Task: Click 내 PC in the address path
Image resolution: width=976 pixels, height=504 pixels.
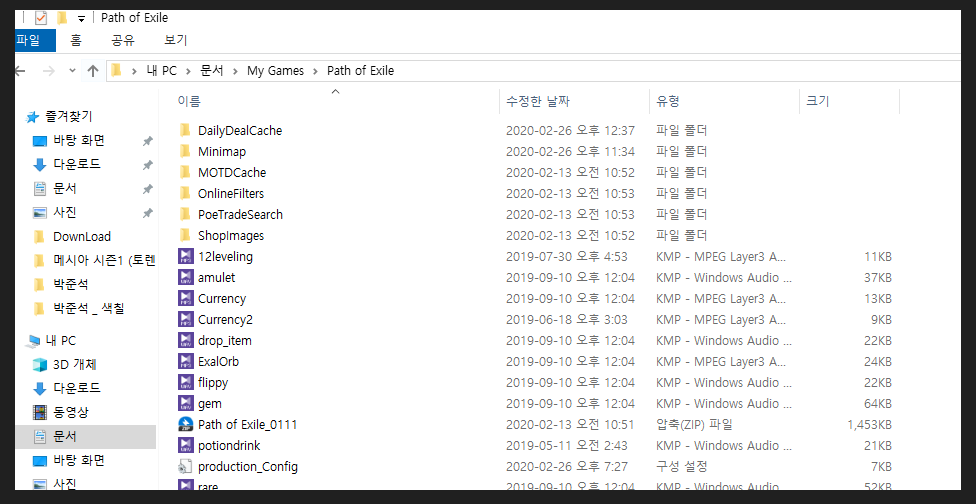Action: point(161,71)
